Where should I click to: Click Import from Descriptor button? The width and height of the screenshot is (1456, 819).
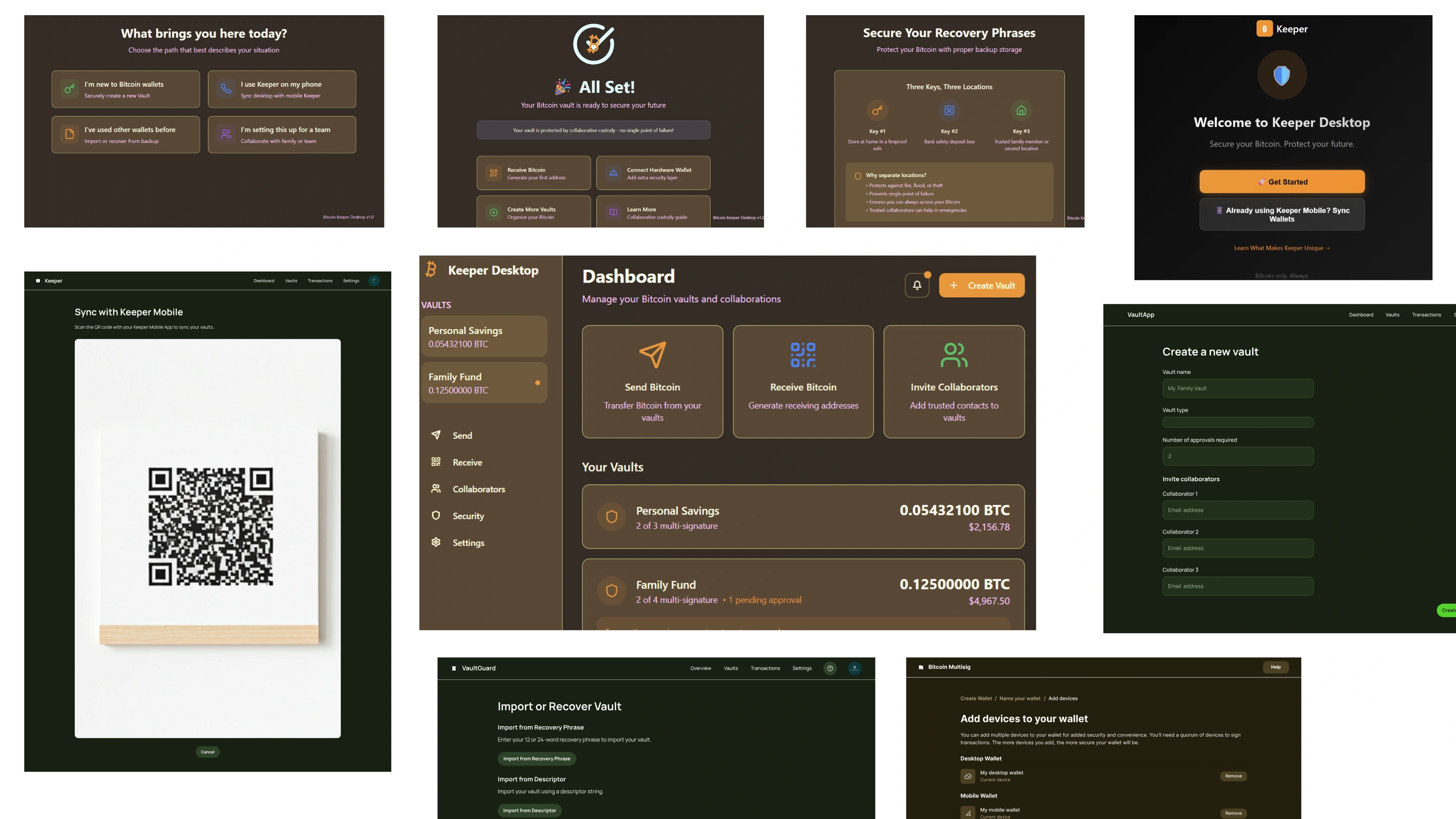pos(529,810)
